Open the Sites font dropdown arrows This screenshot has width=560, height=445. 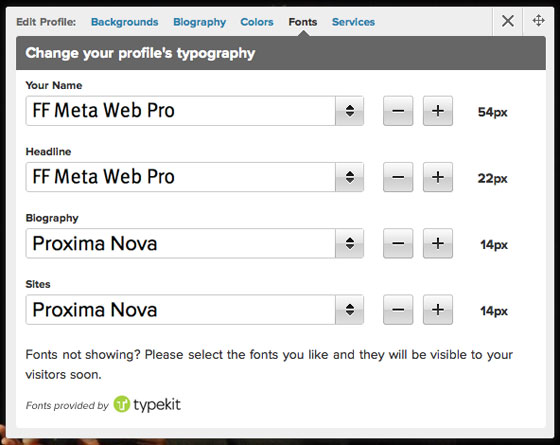350,310
